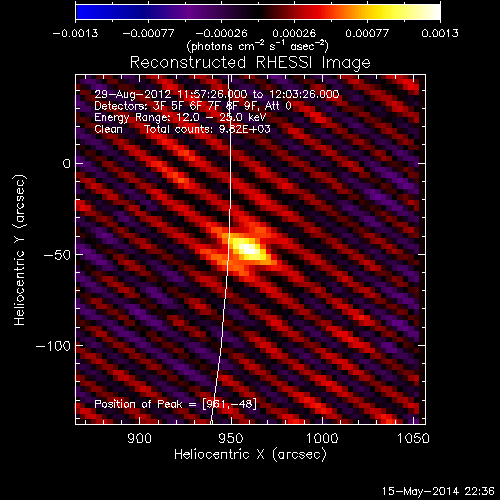Click the X-axis tick label 1050
Viewport: 500px width, 500px height.
coord(413,438)
